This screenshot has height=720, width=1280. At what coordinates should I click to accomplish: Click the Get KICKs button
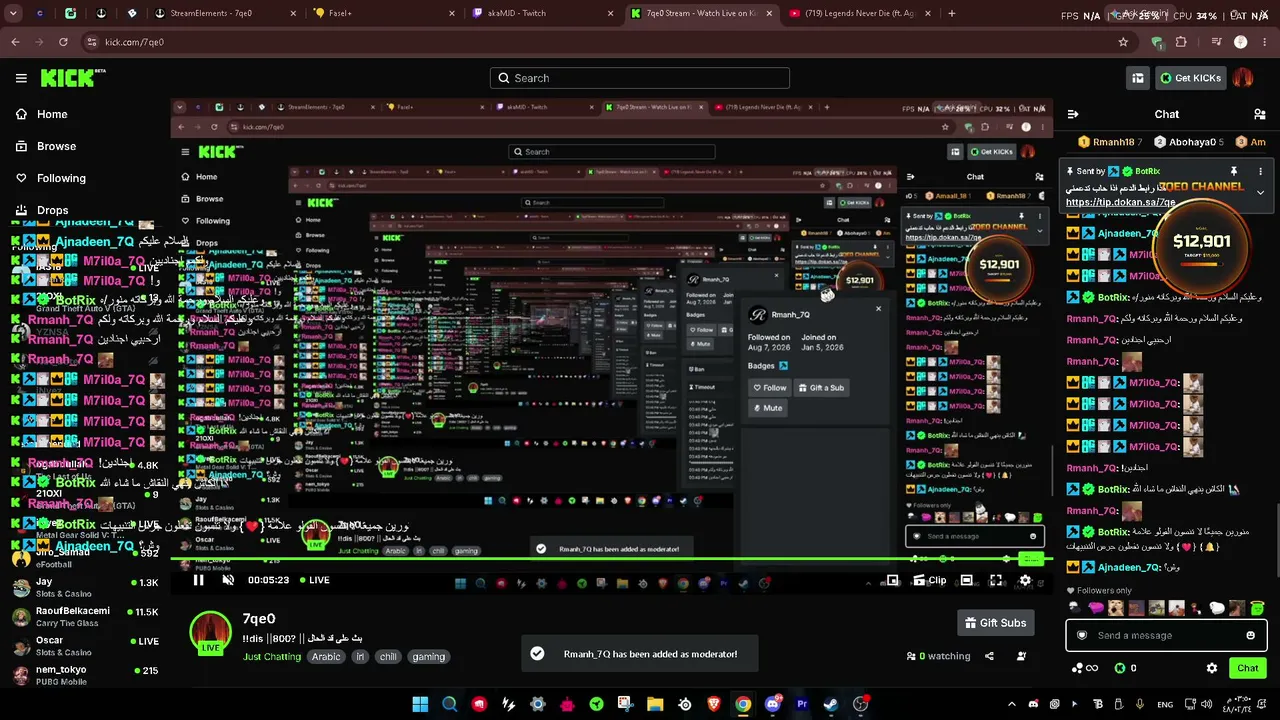point(1190,78)
